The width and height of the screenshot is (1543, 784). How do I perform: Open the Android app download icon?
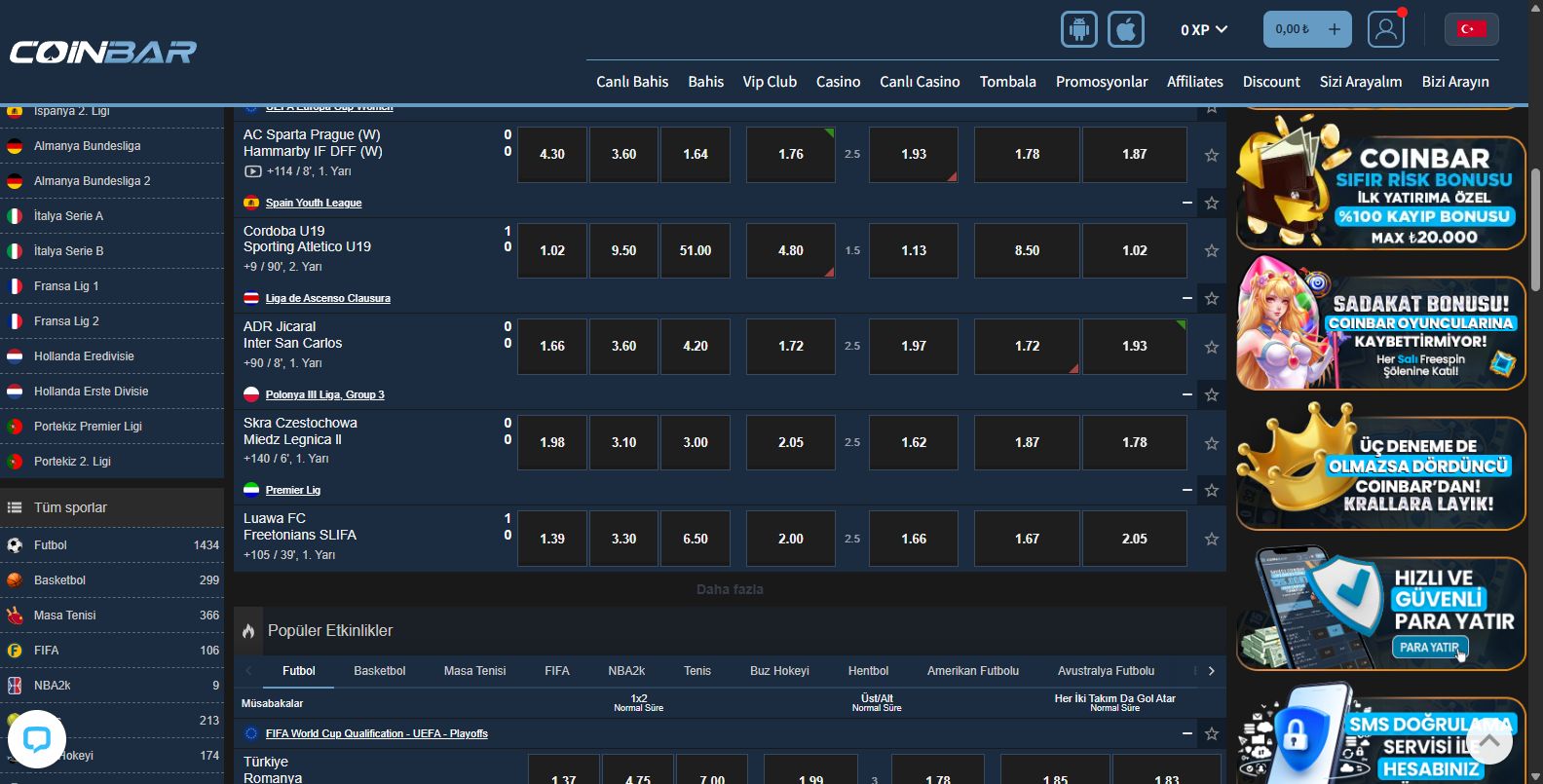(1078, 29)
